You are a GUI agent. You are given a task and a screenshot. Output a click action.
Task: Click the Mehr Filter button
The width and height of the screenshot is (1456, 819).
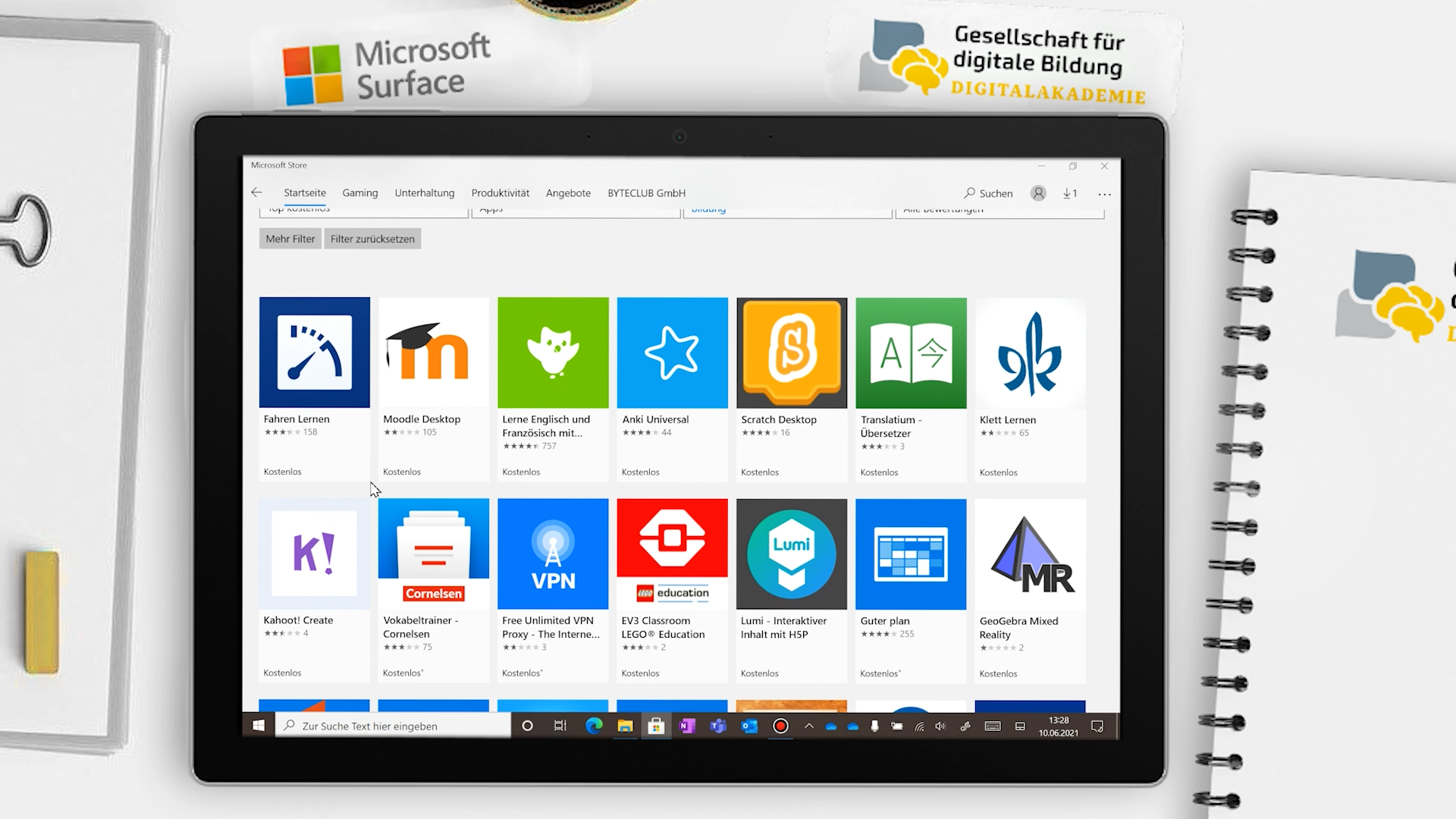[290, 238]
